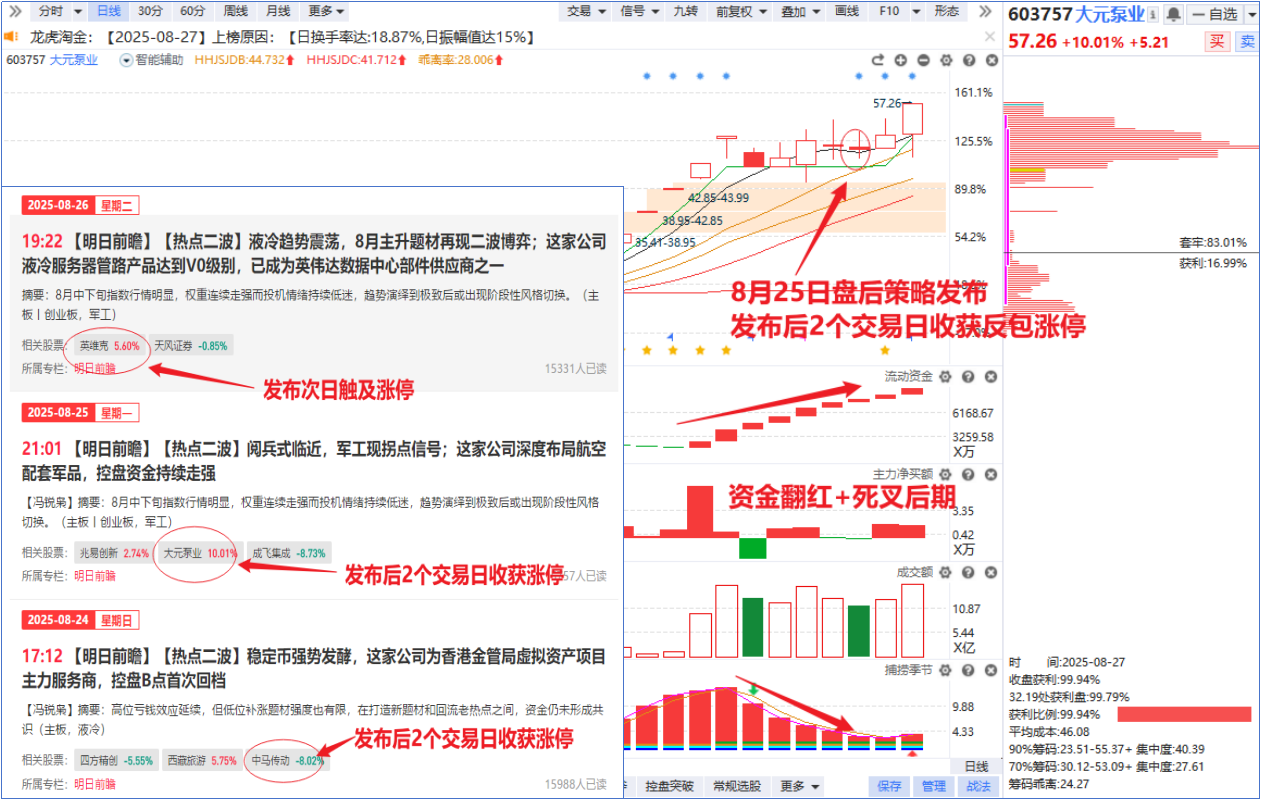Screen dimensions: 1261x800
Task: Open settings gear of 成交额 indicator
Action: point(945,572)
